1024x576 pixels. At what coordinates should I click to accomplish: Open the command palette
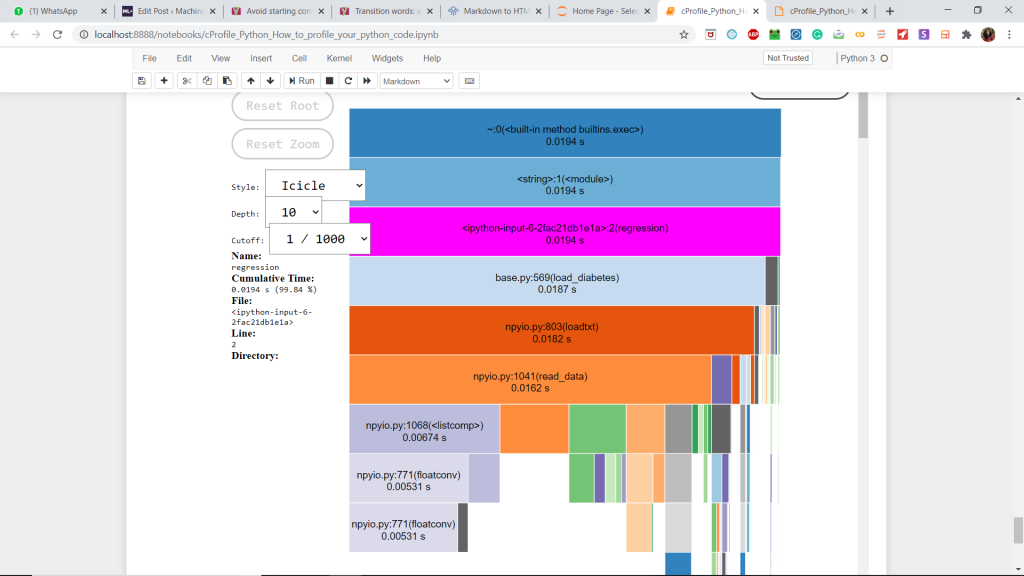(x=468, y=80)
